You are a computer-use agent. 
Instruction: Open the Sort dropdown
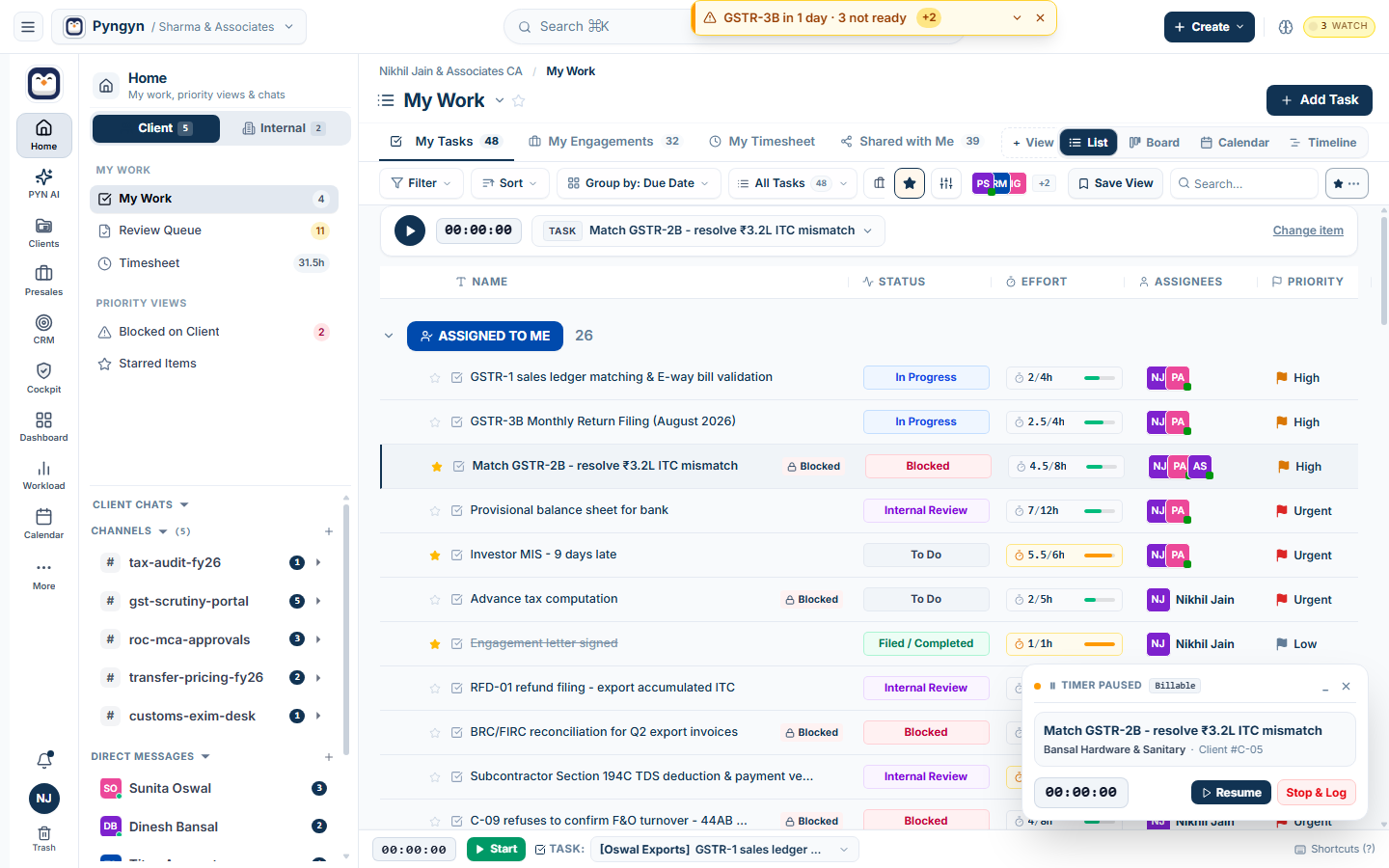coord(510,183)
